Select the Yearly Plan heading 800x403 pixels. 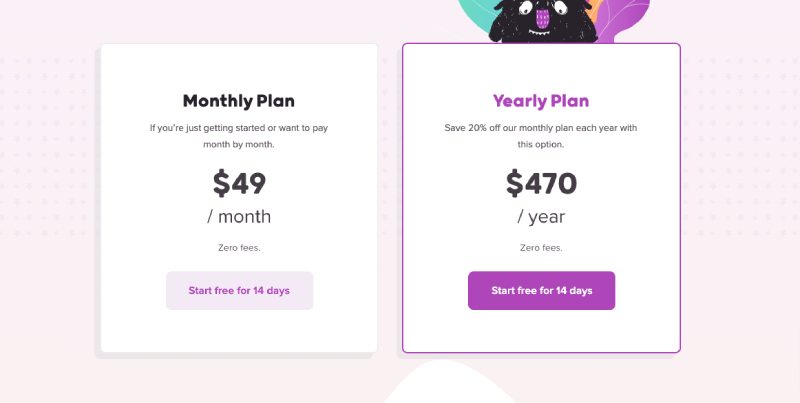(541, 101)
